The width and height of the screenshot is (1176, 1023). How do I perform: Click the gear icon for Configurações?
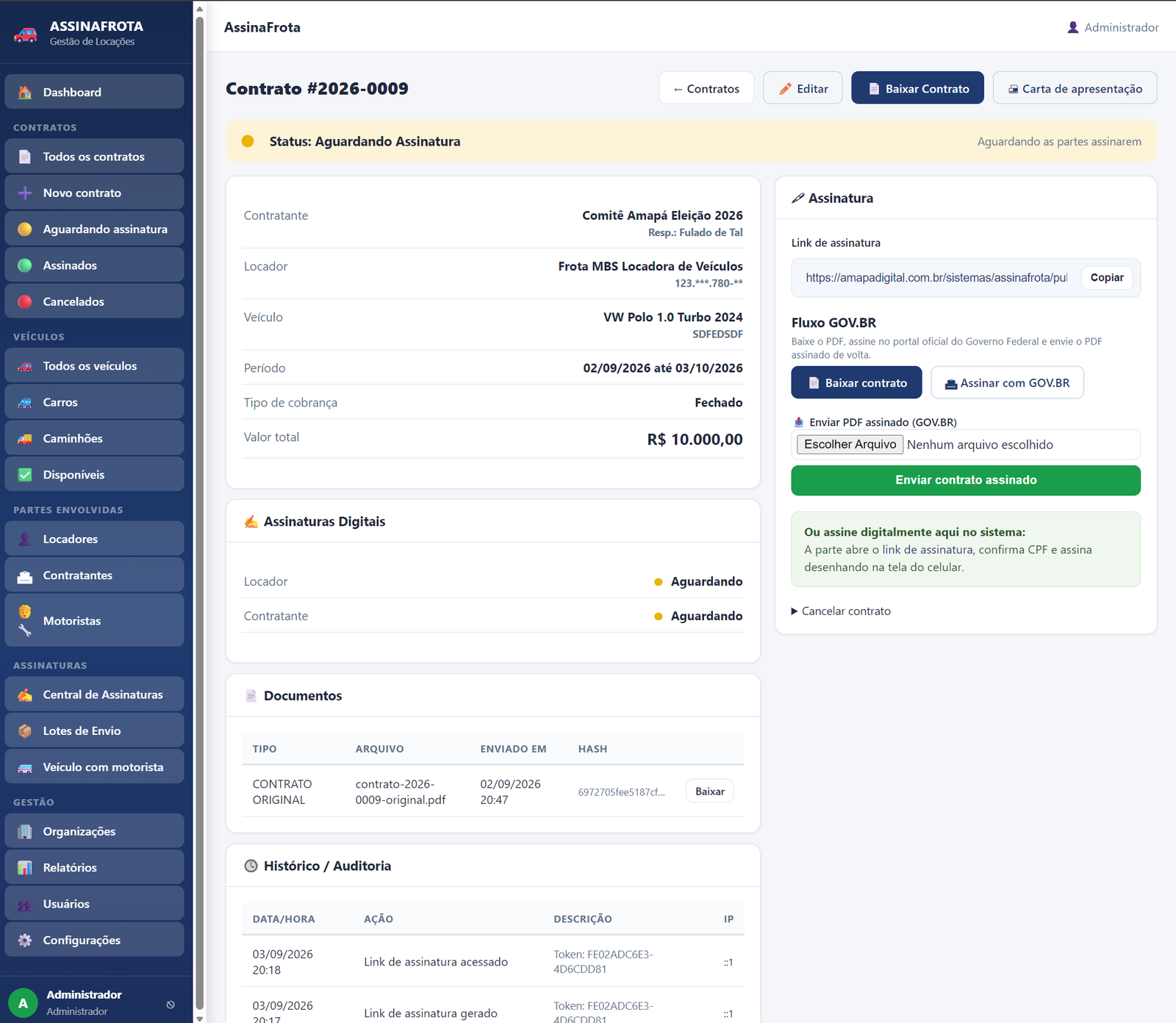click(x=25, y=941)
